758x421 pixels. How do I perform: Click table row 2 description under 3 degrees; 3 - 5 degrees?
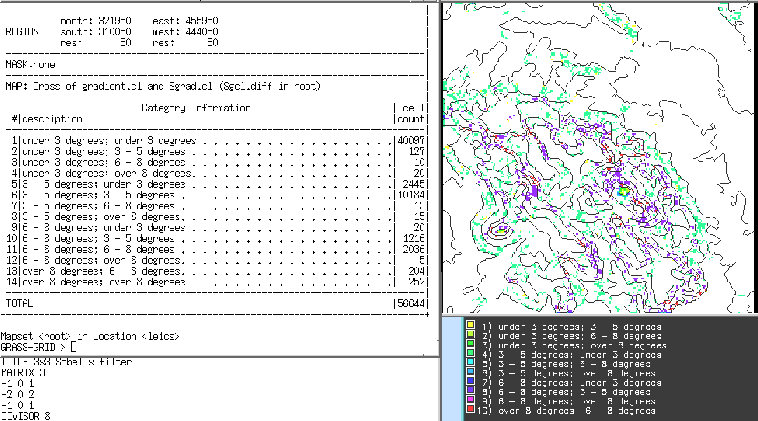[x=103, y=152]
